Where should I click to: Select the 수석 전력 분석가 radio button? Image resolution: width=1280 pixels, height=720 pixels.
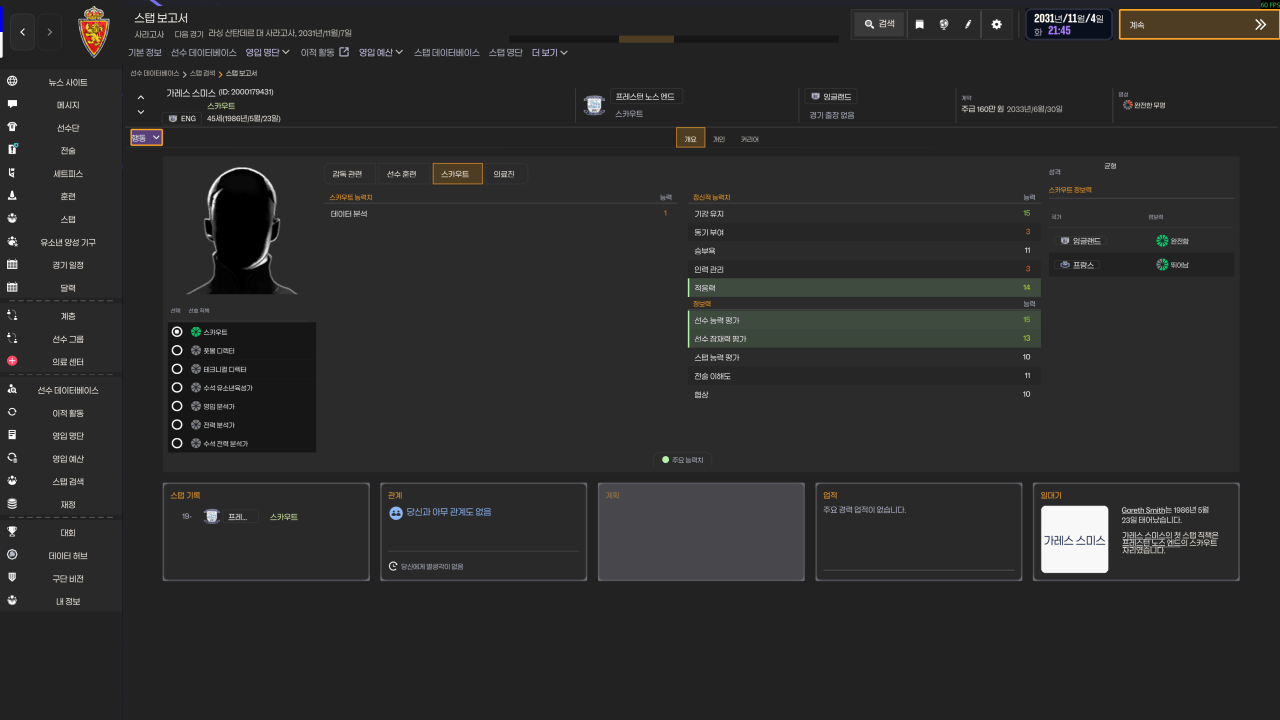click(177, 443)
